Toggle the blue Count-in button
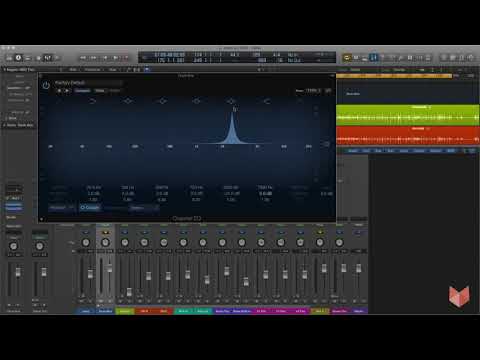Image resolution: width=480 pixels, height=360 pixels. 374,58
